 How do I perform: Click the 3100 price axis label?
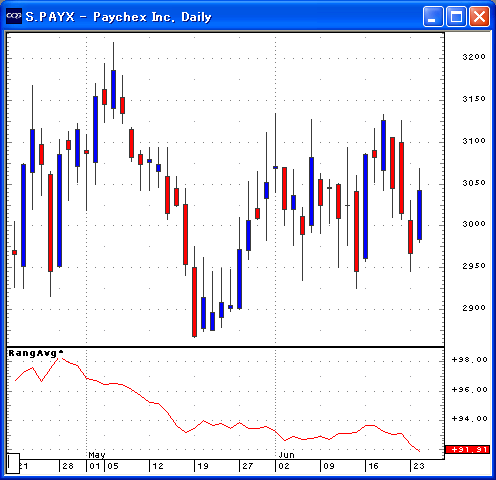[474, 141]
